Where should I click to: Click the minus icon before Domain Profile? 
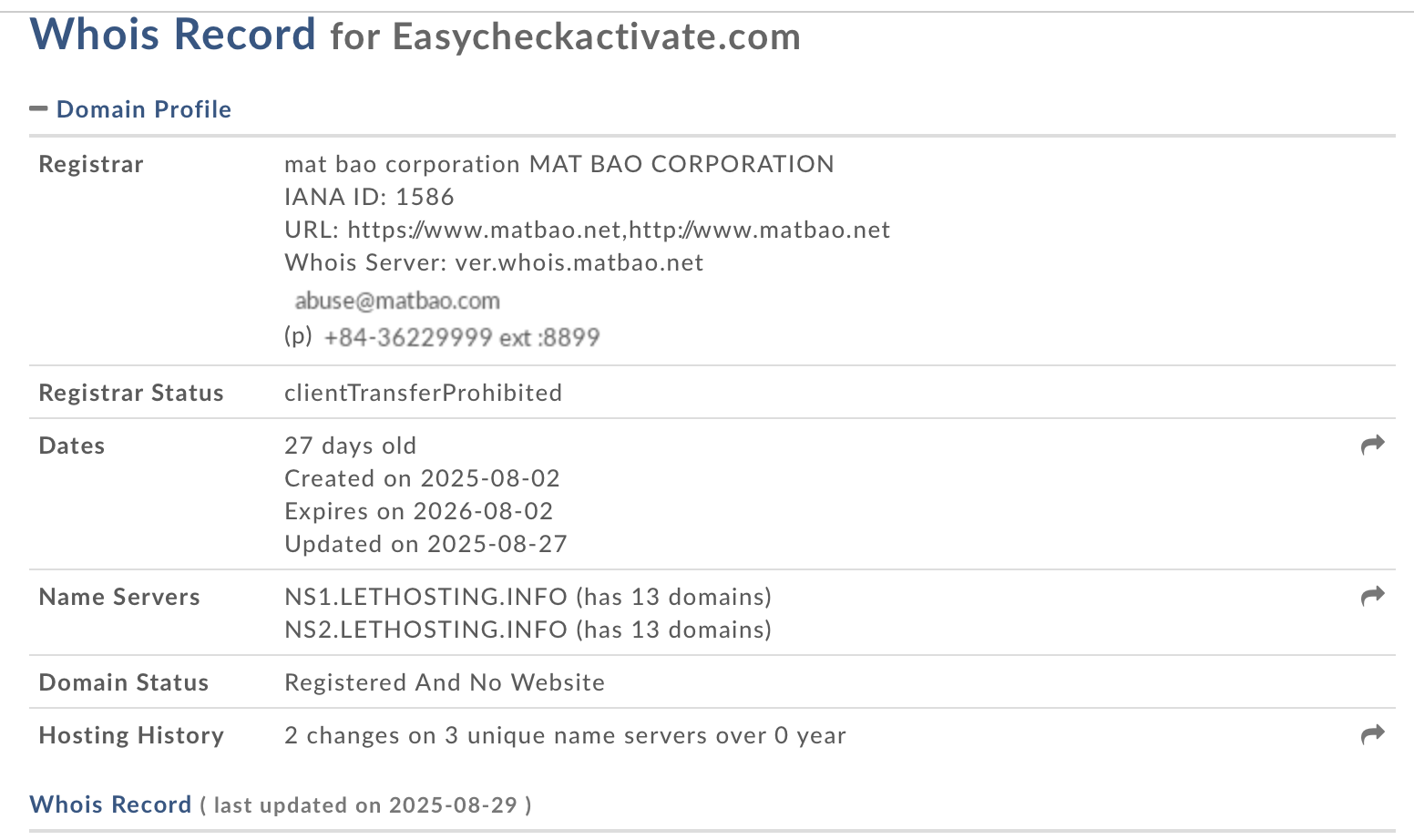(x=38, y=108)
